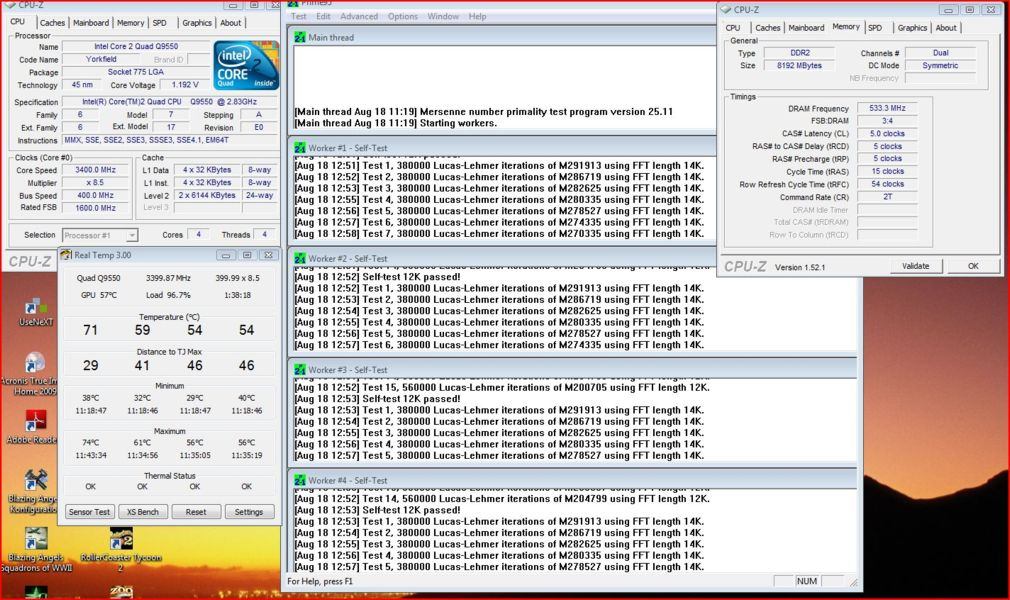Click the memory Size 8192 MBytes value

click(799, 66)
